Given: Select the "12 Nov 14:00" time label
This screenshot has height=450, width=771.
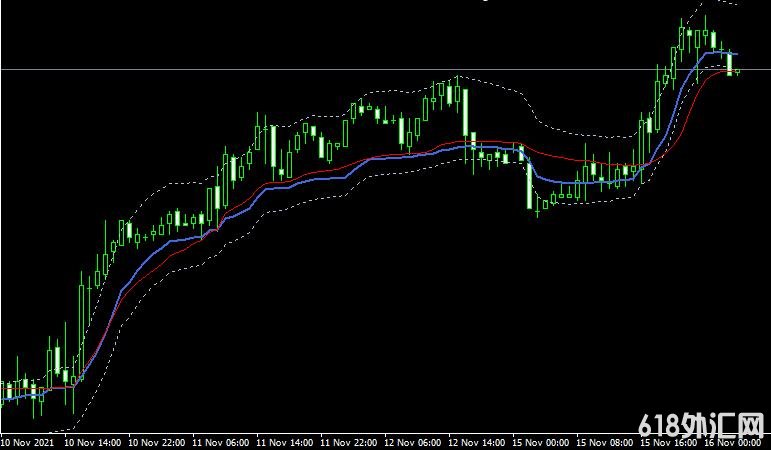Looking at the screenshot, I should tap(479, 441).
